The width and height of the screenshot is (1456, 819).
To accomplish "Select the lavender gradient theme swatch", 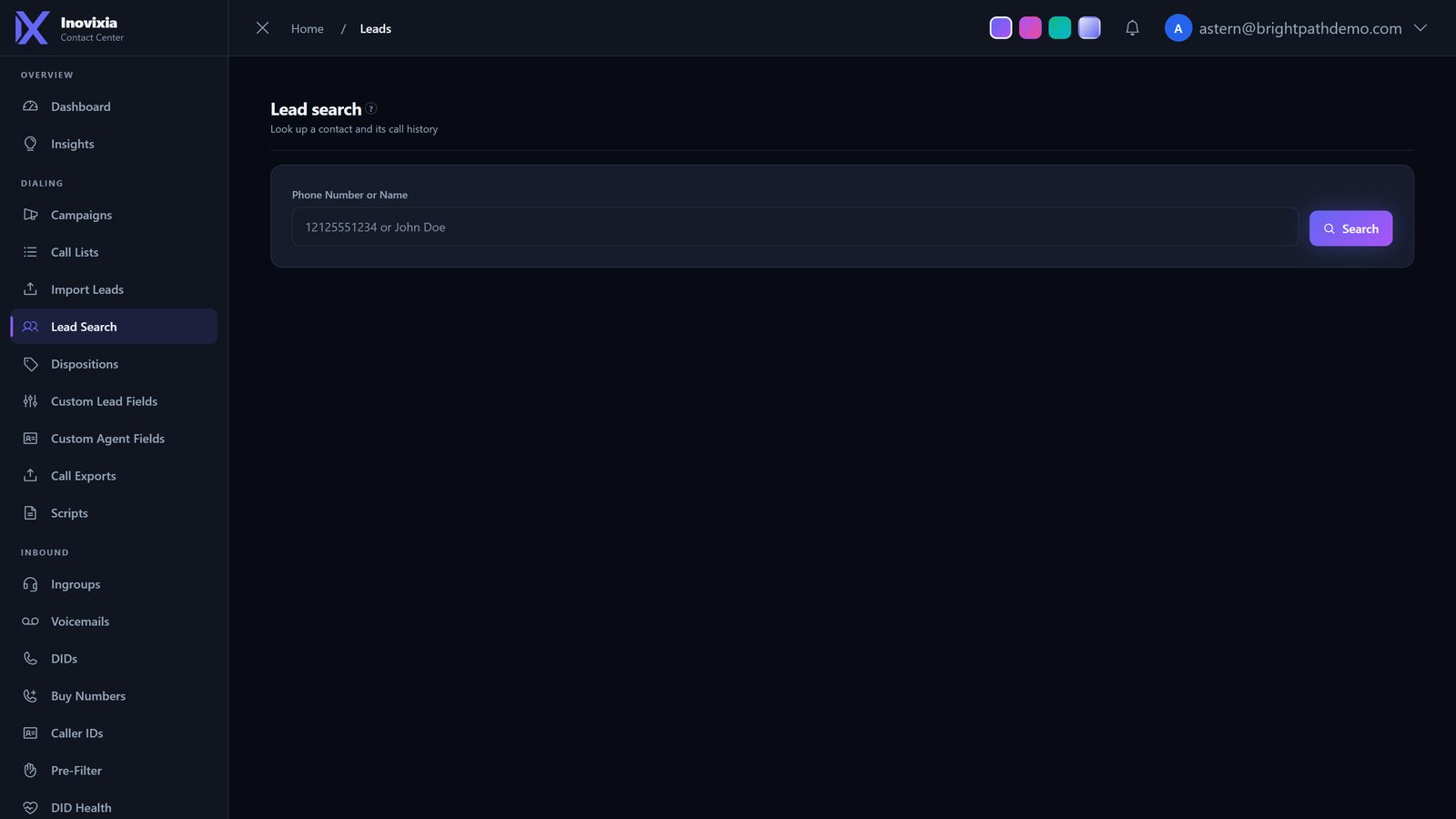I will point(1089,28).
